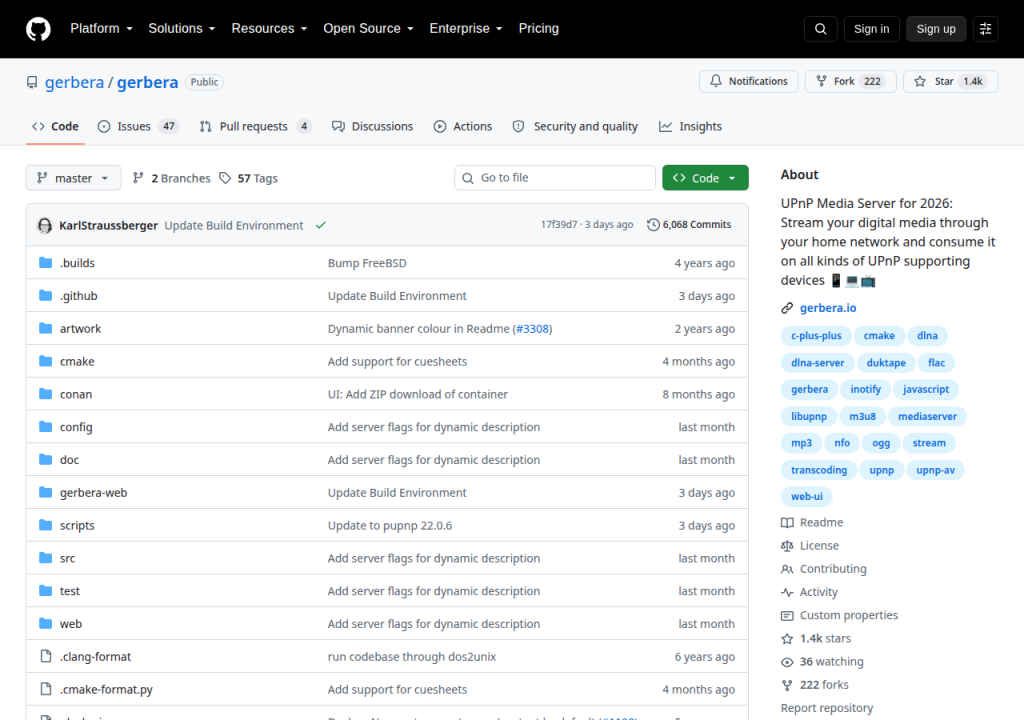This screenshot has width=1024, height=720.
Task: Open the Pricing page
Action: pyautogui.click(x=539, y=29)
